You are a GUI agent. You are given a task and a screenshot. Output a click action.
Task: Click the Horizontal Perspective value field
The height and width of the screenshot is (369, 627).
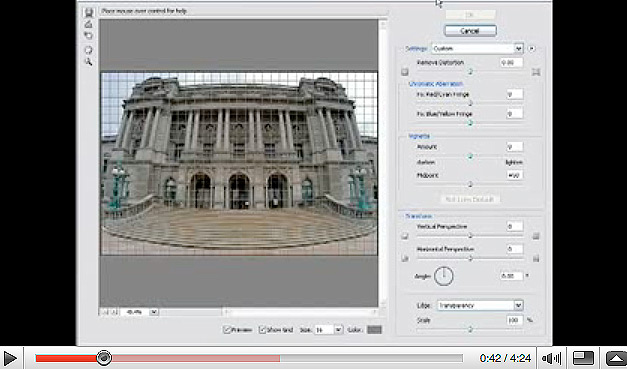coord(514,249)
